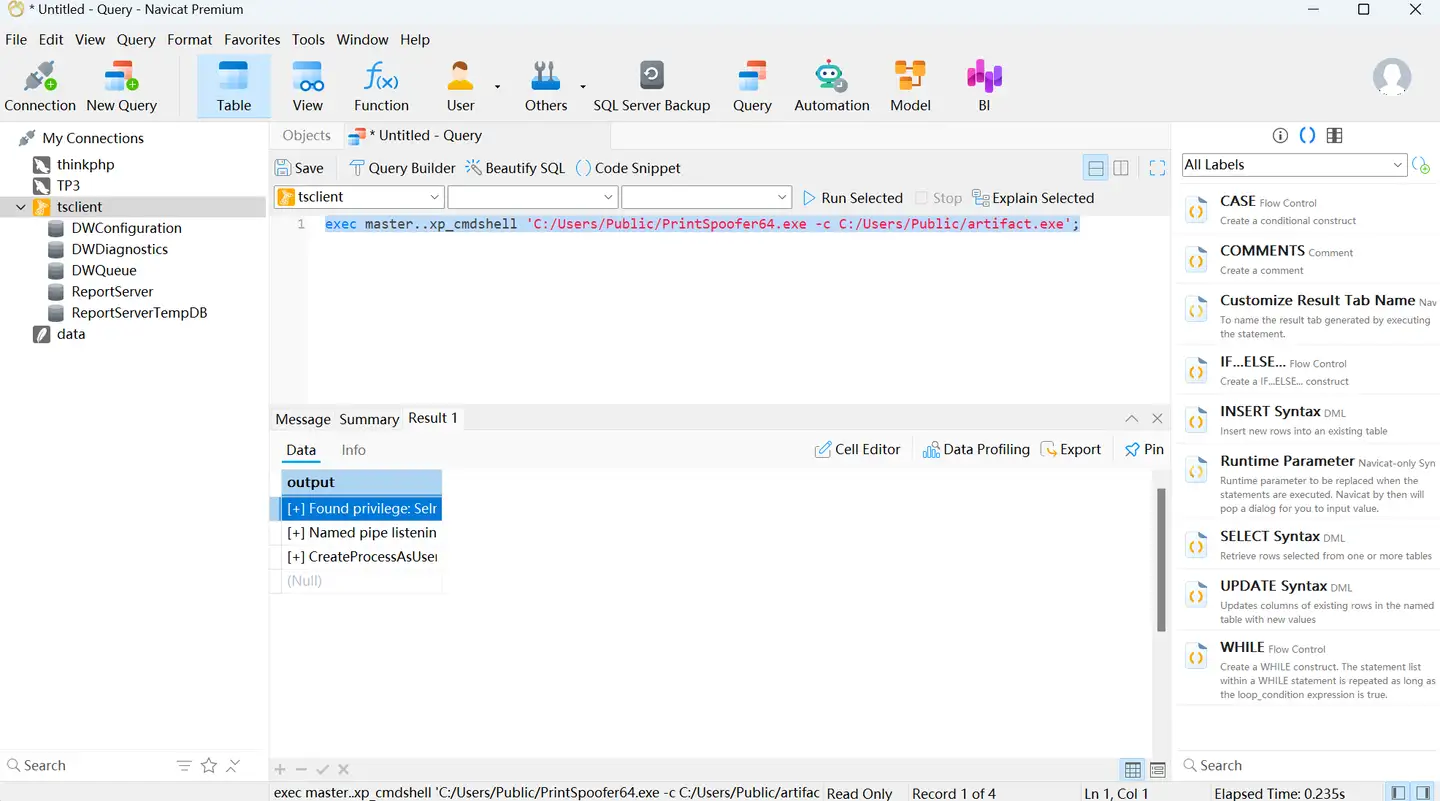
Task: Switch to the Objects tab
Action: pos(306,136)
